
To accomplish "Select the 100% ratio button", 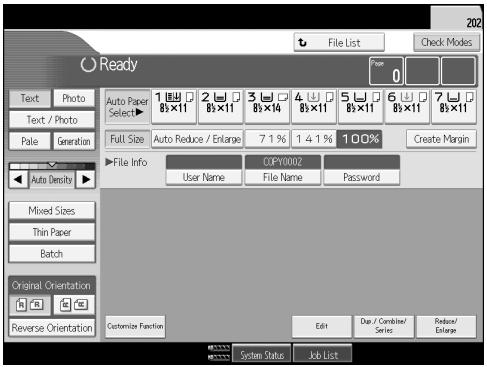I will click(x=360, y=139).
